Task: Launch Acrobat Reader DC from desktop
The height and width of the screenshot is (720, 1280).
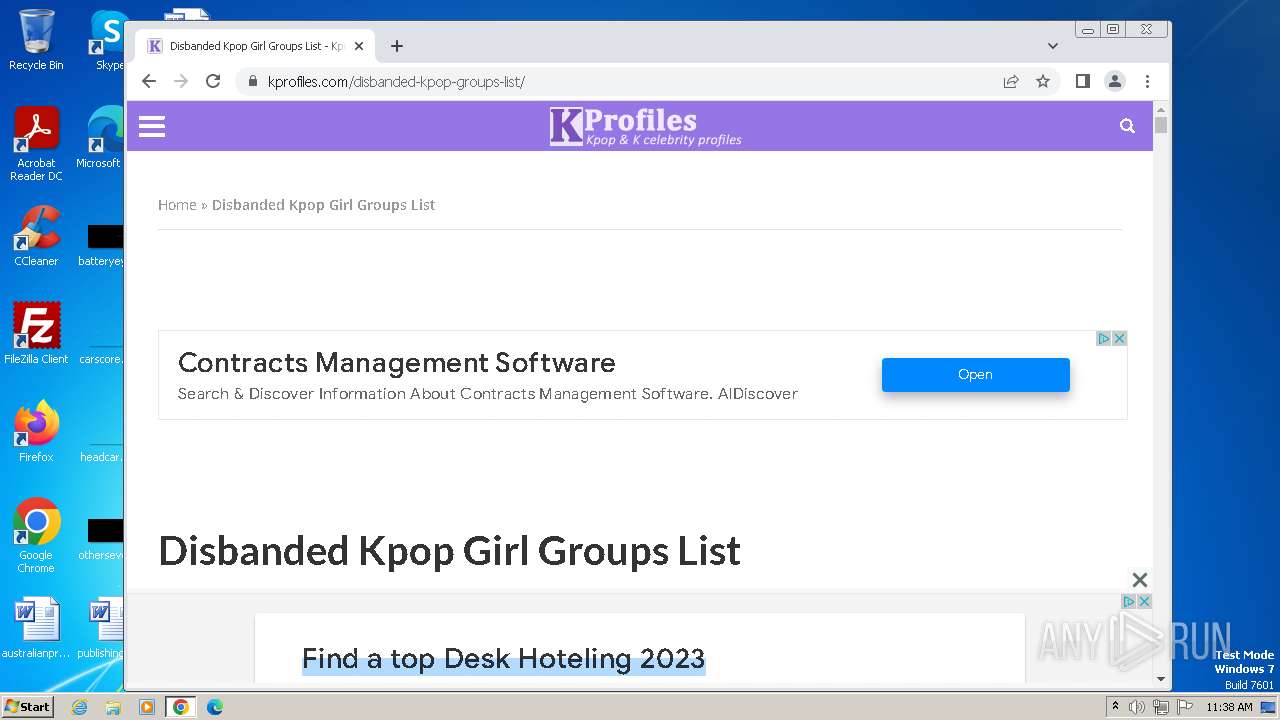Action: click(x=36, y=144)
